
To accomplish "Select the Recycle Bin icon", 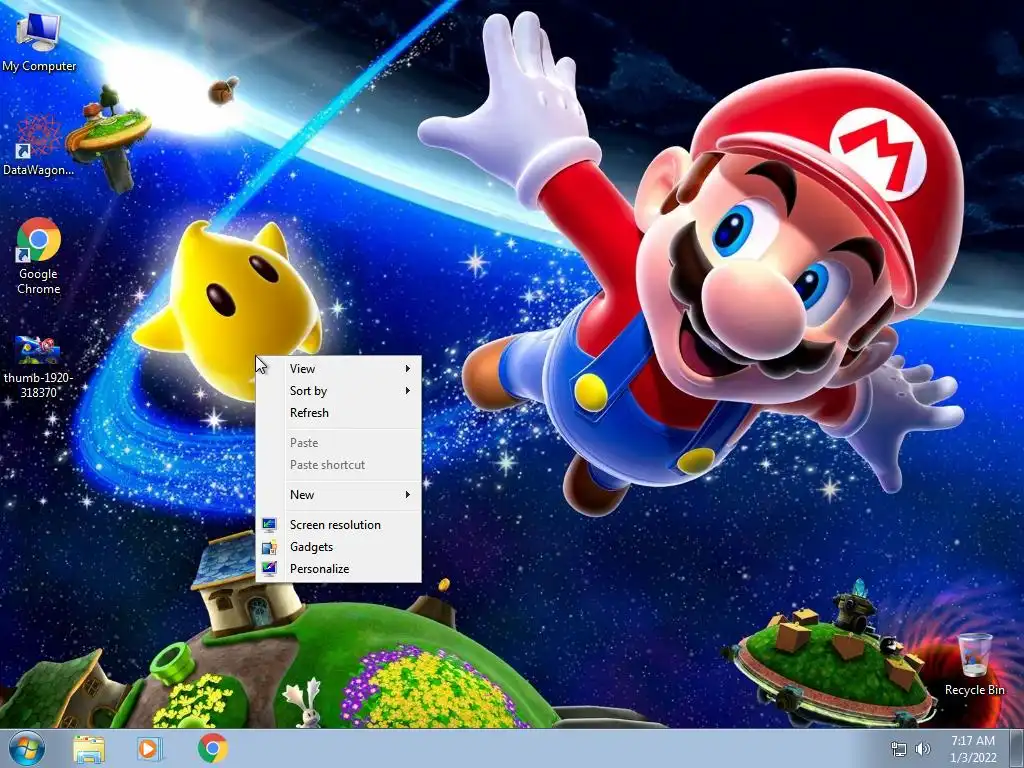I will (974, 664).
